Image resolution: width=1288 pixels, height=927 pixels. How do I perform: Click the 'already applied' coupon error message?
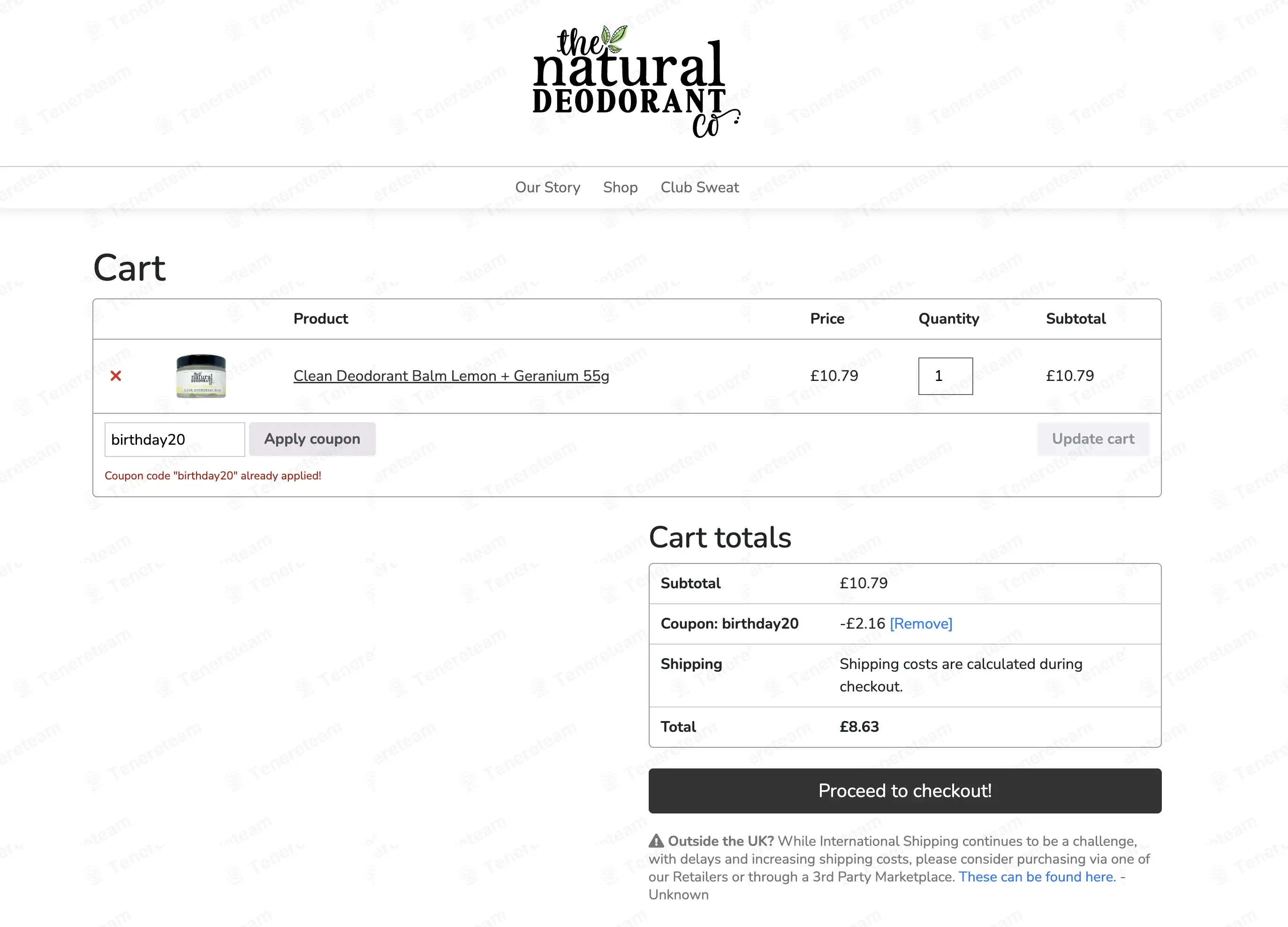(213, 475)
